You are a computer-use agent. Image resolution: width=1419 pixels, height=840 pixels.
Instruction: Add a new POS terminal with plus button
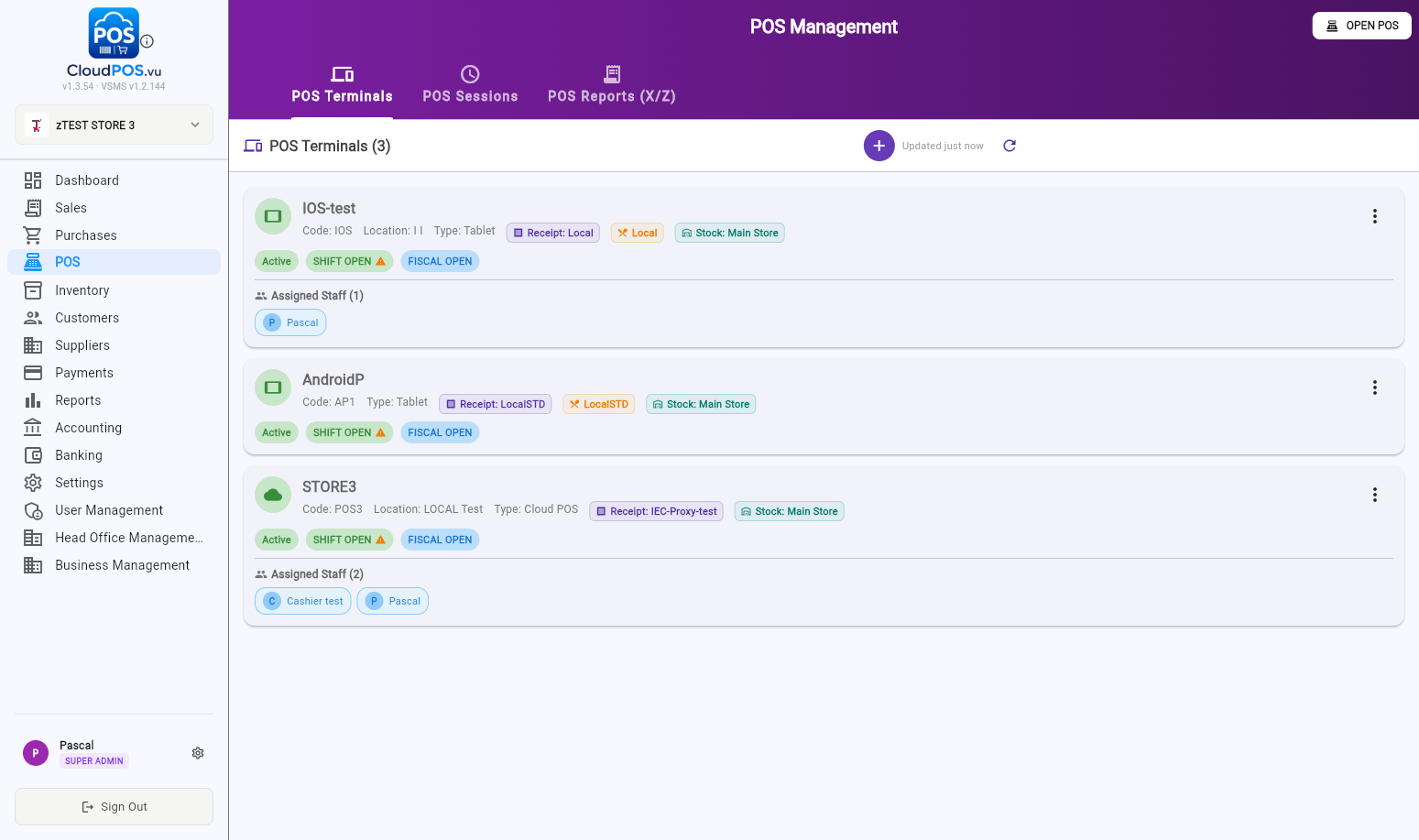[x=879, y=146]
